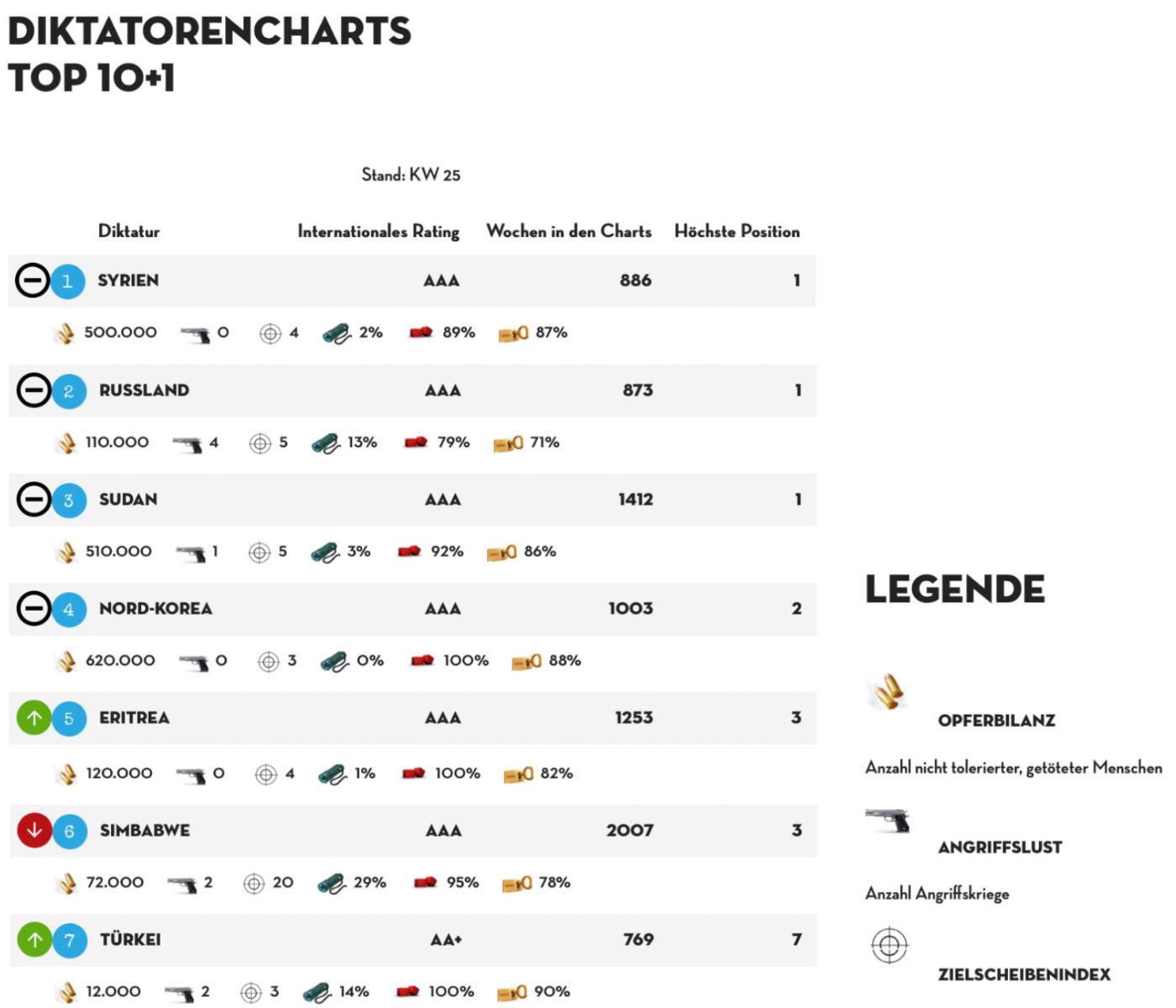This screenshot has width=1176, height=1008.
Task: Click the Opferbilanz bullet icon in the legend
Action: click(887, 692)
